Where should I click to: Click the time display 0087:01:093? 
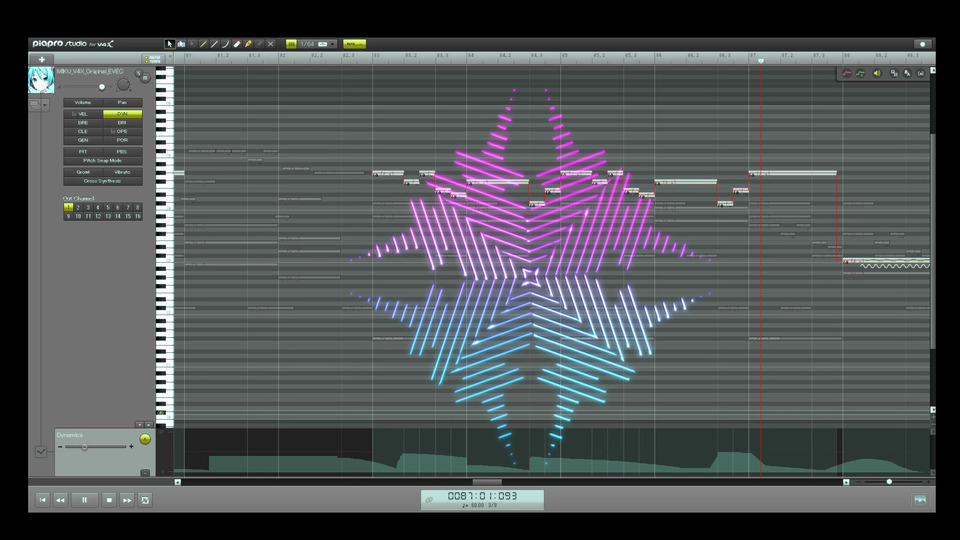482,496
